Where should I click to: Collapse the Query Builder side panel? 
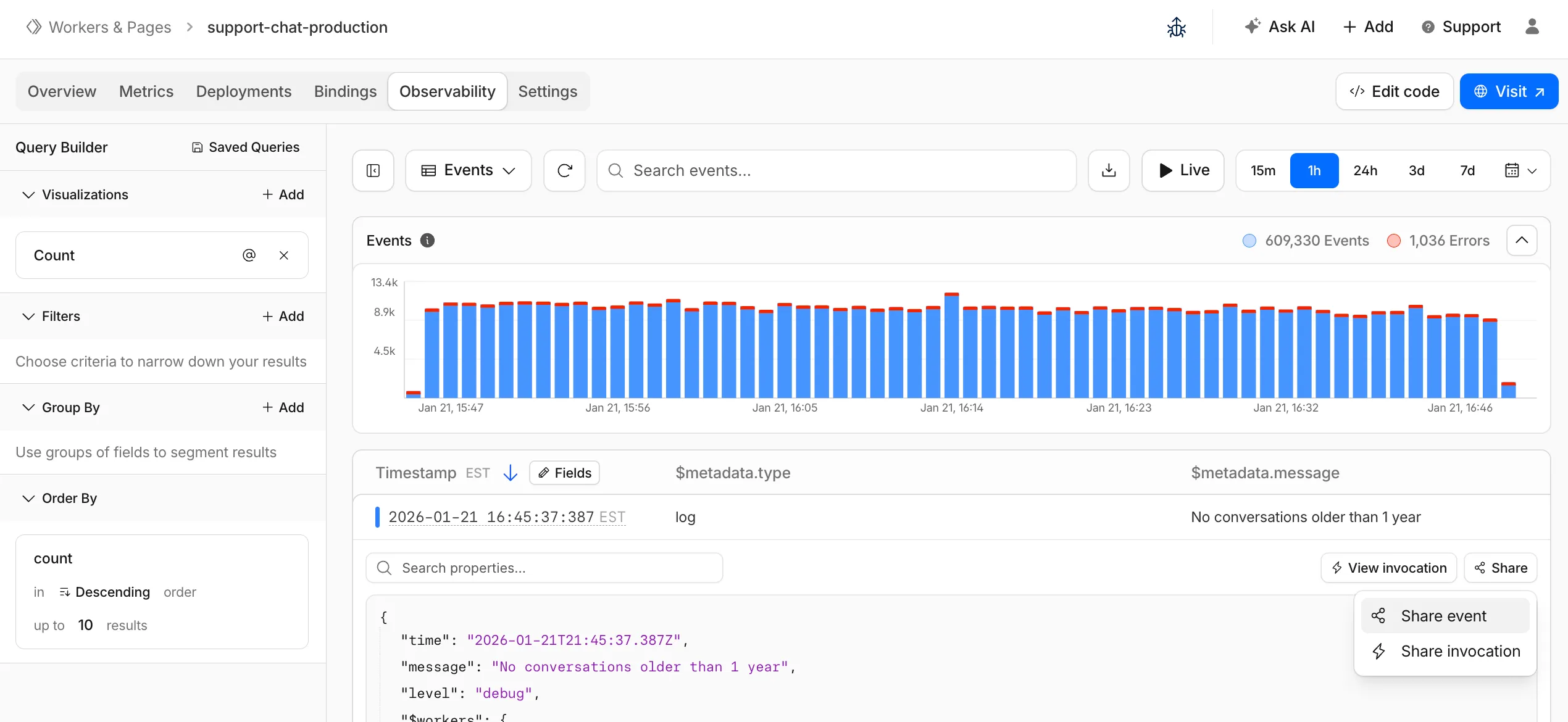(x=373, y=170)
